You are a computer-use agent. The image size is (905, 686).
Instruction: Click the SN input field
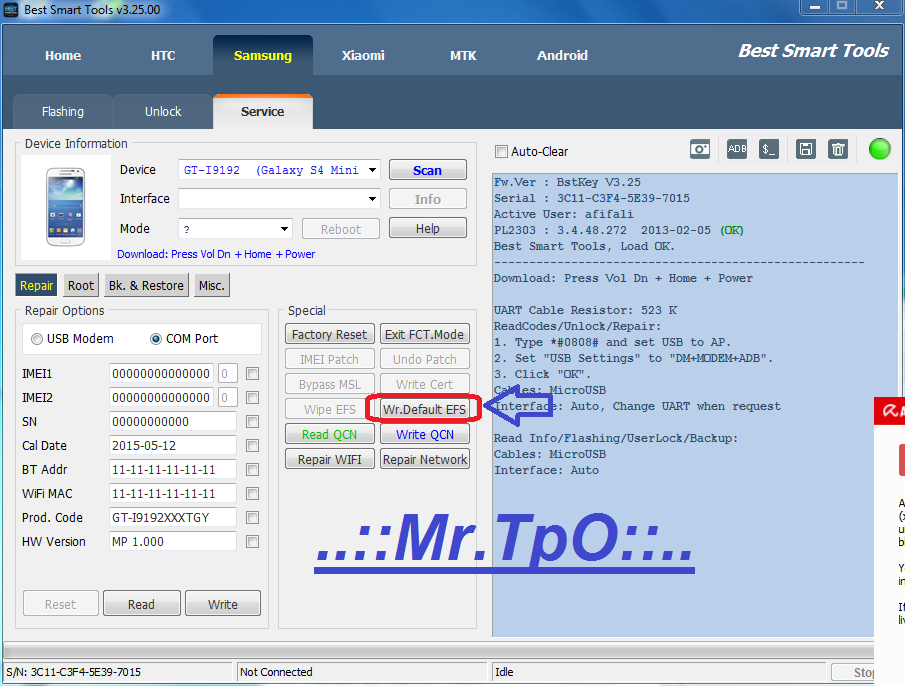173,422
